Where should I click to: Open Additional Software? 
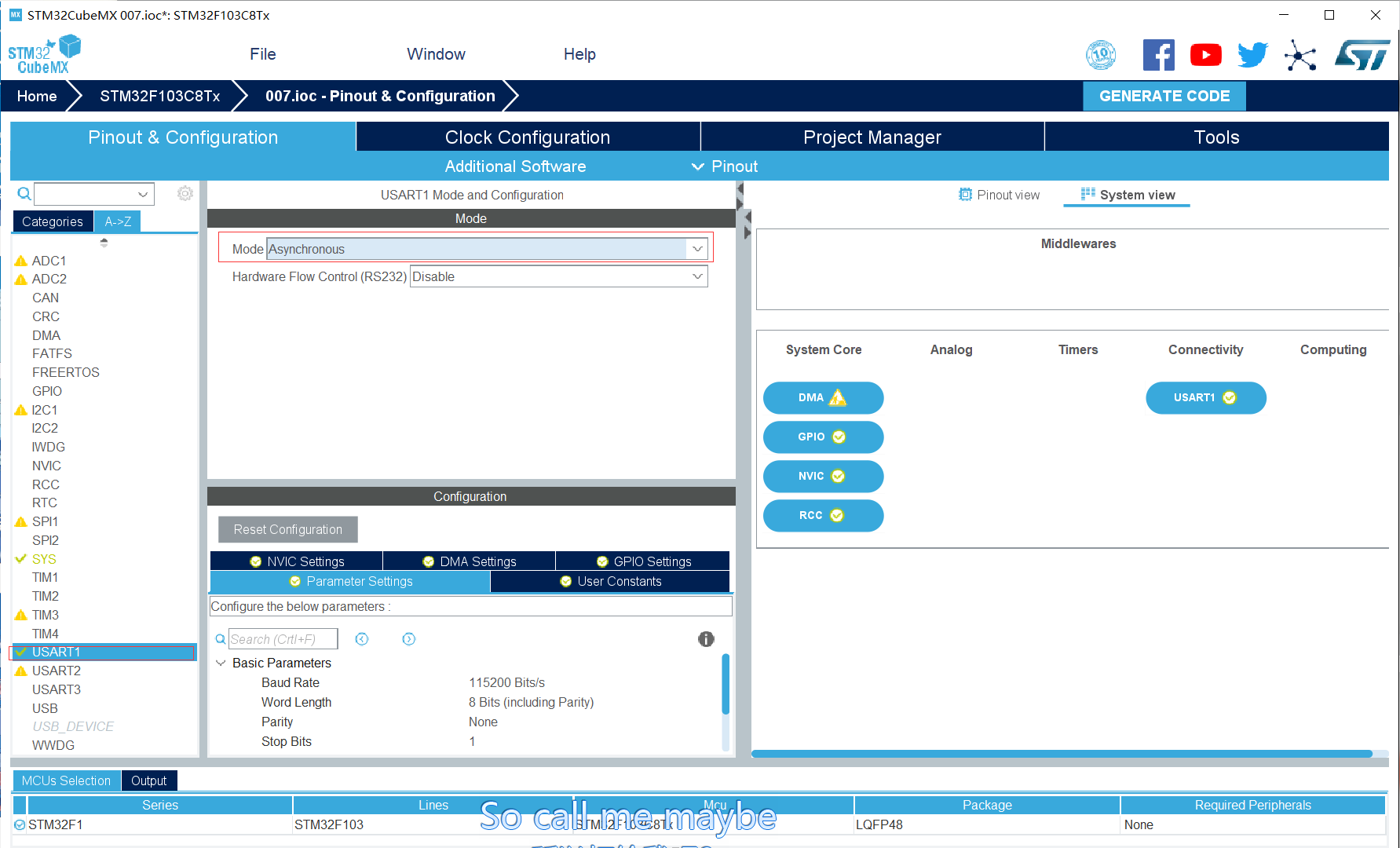pos(515,166)
